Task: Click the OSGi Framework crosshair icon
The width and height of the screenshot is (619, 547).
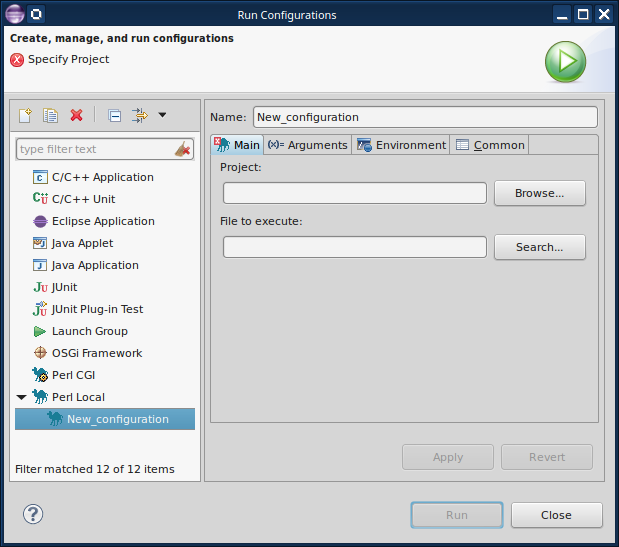Action: click(x=40, y=353)
